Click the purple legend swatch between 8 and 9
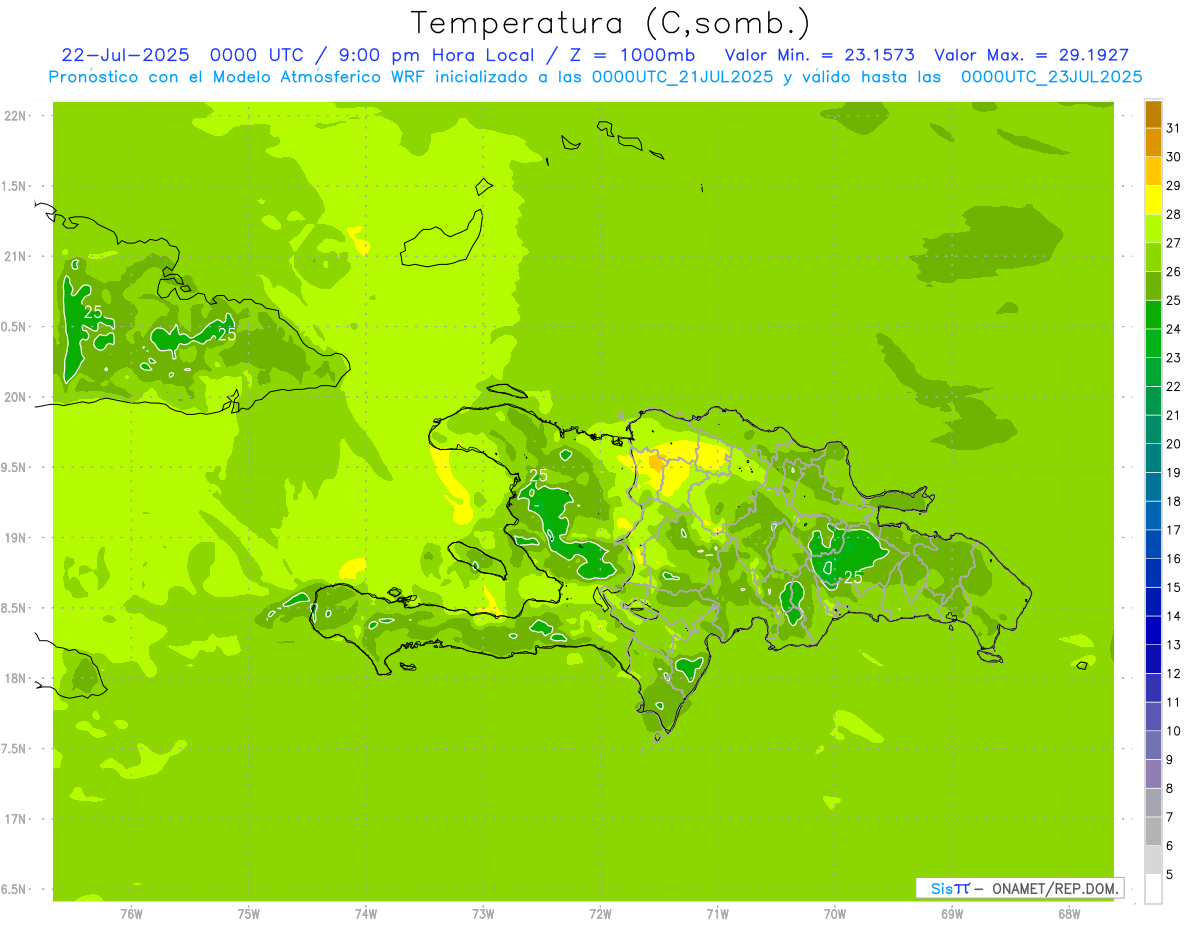The width and height of the screenshot is (1200, 927). 1153,774
